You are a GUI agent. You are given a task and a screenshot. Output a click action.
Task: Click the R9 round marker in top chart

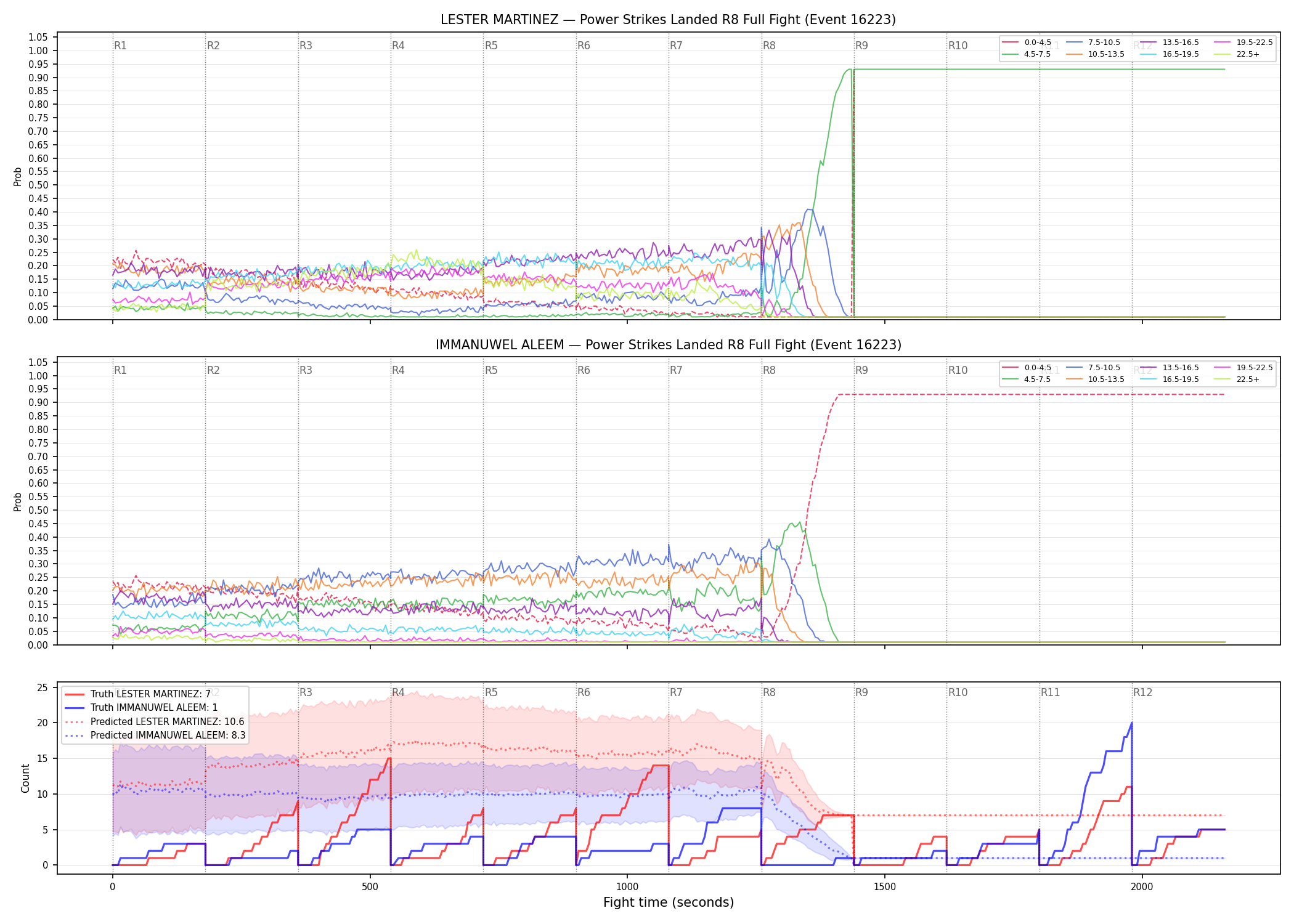point(861,46)
